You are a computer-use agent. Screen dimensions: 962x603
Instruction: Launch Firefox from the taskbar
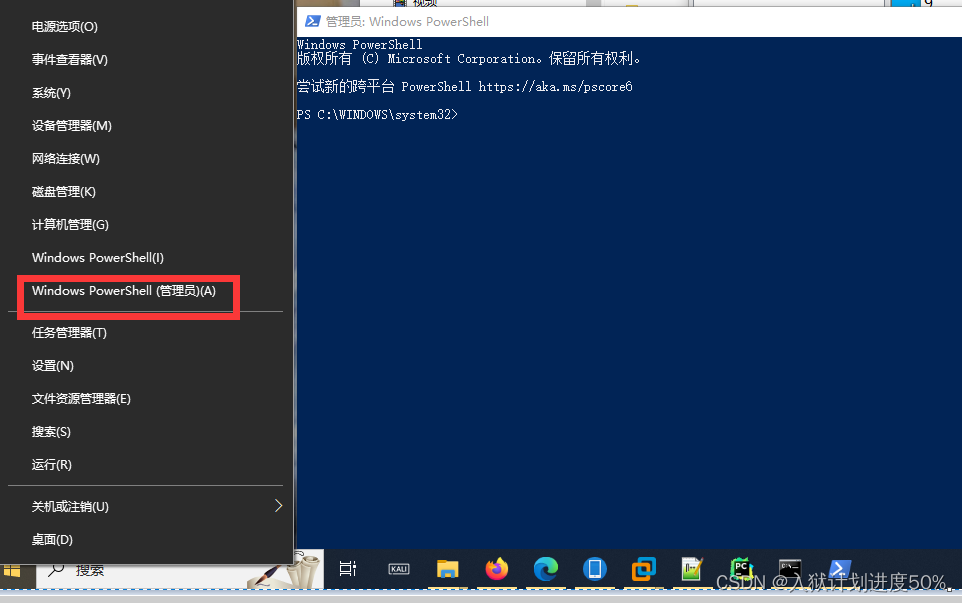coord(496,569)
